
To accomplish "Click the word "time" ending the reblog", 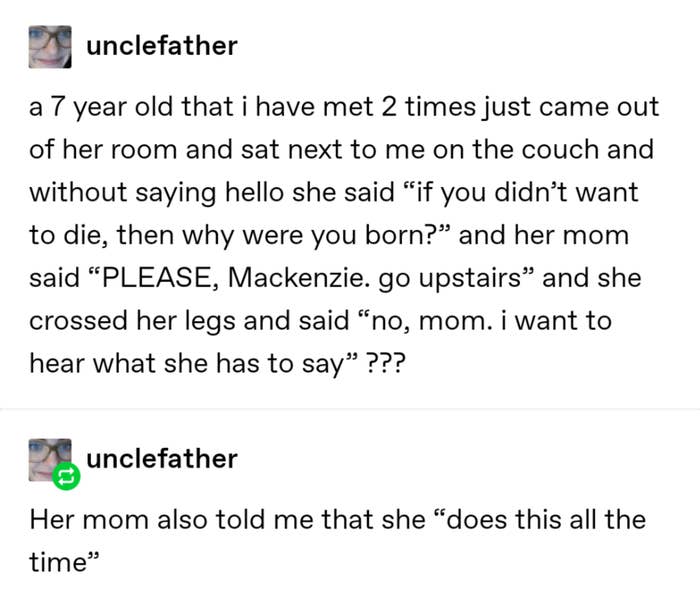I will (58, 562).
